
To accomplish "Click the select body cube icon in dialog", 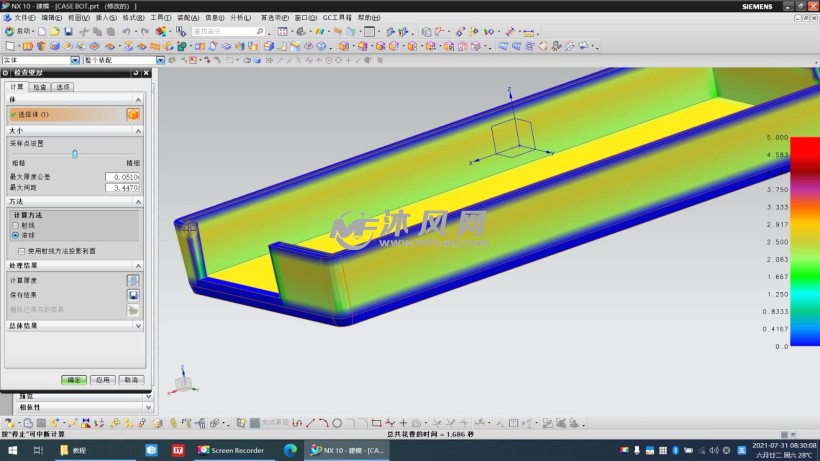I will click(133, 114).
